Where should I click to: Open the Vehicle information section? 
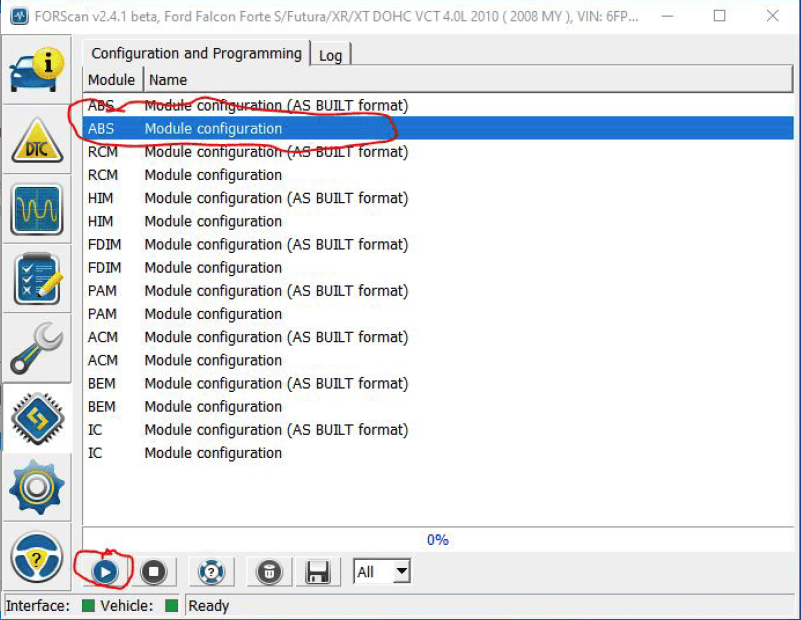37,70
